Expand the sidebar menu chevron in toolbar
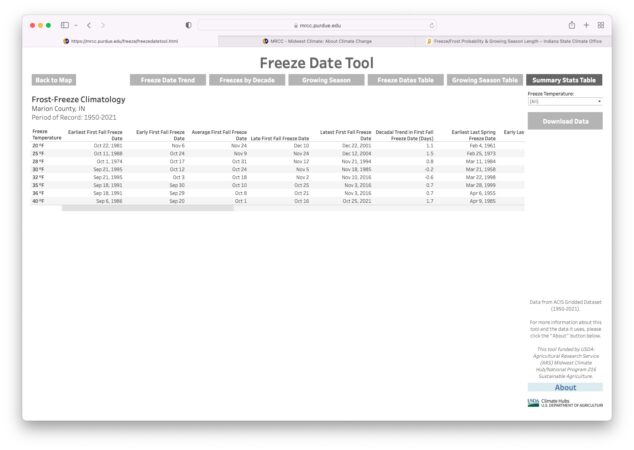 pyautogui.click(x=75, y=24)
